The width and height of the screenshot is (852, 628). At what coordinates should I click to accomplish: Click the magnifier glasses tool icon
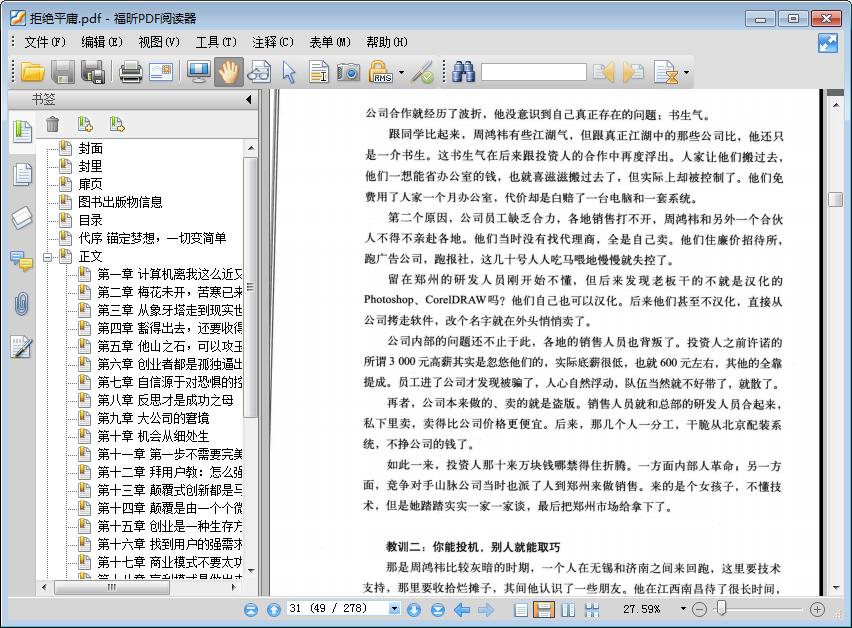(x=259, y=72)
